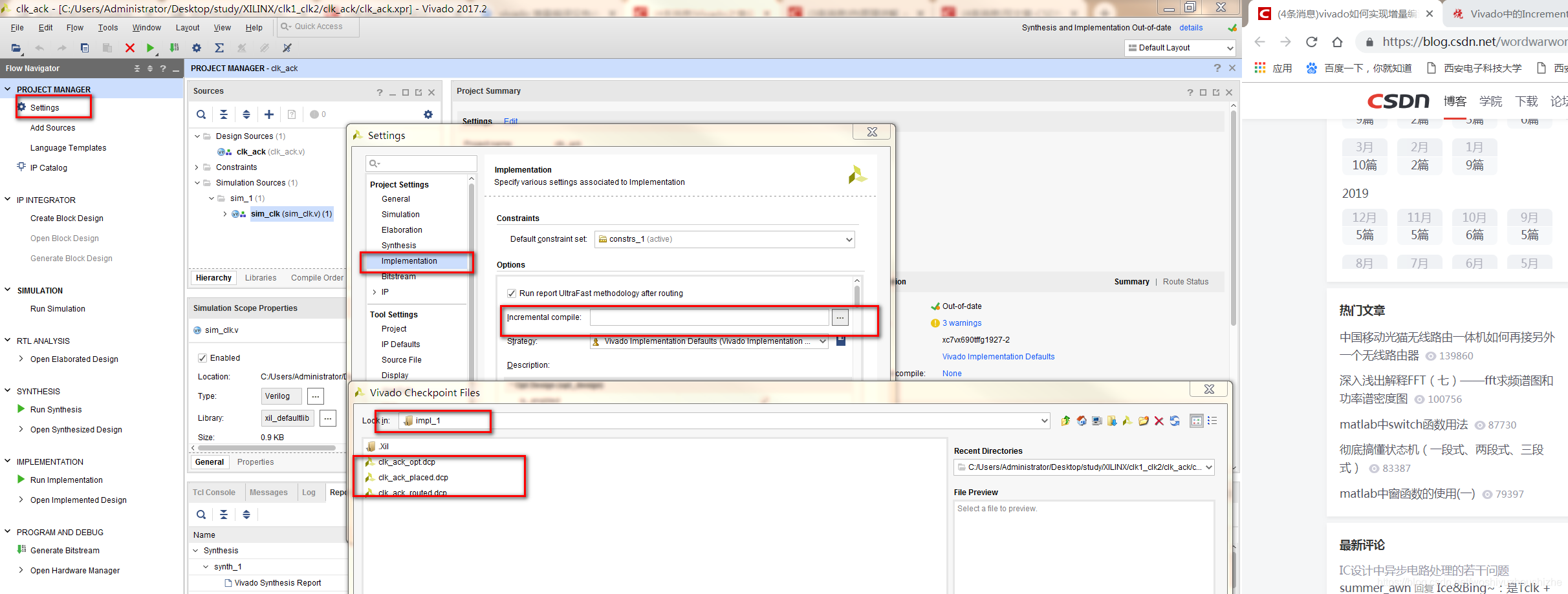The width and height of the screenshot is (1568, 594).
Task: Open the Messages tab
Action: pos(268,493)
